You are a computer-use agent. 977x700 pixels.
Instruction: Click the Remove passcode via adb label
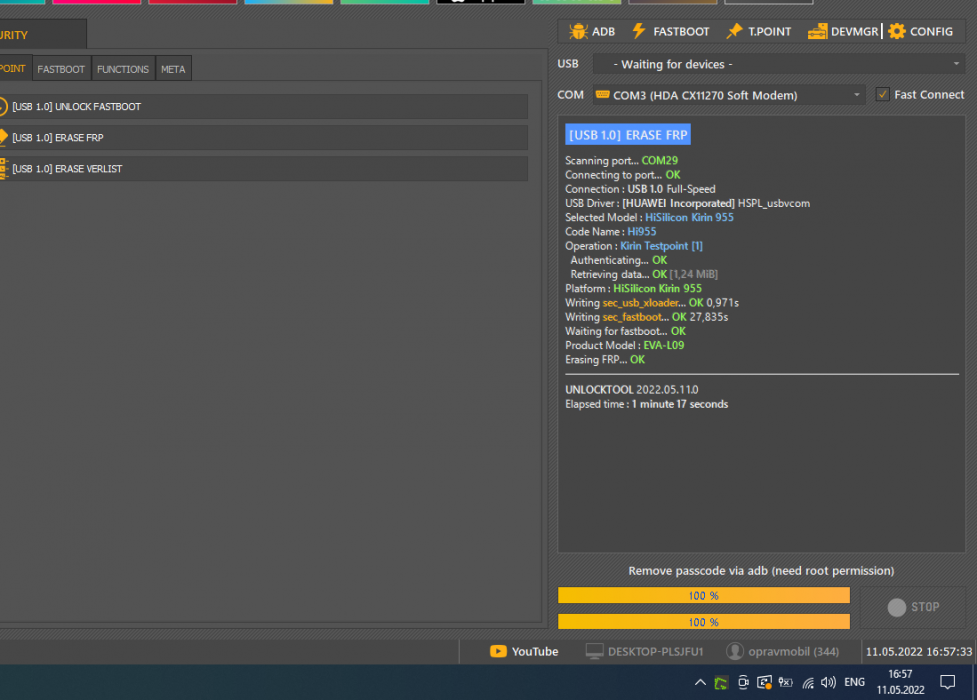(761, 571)
